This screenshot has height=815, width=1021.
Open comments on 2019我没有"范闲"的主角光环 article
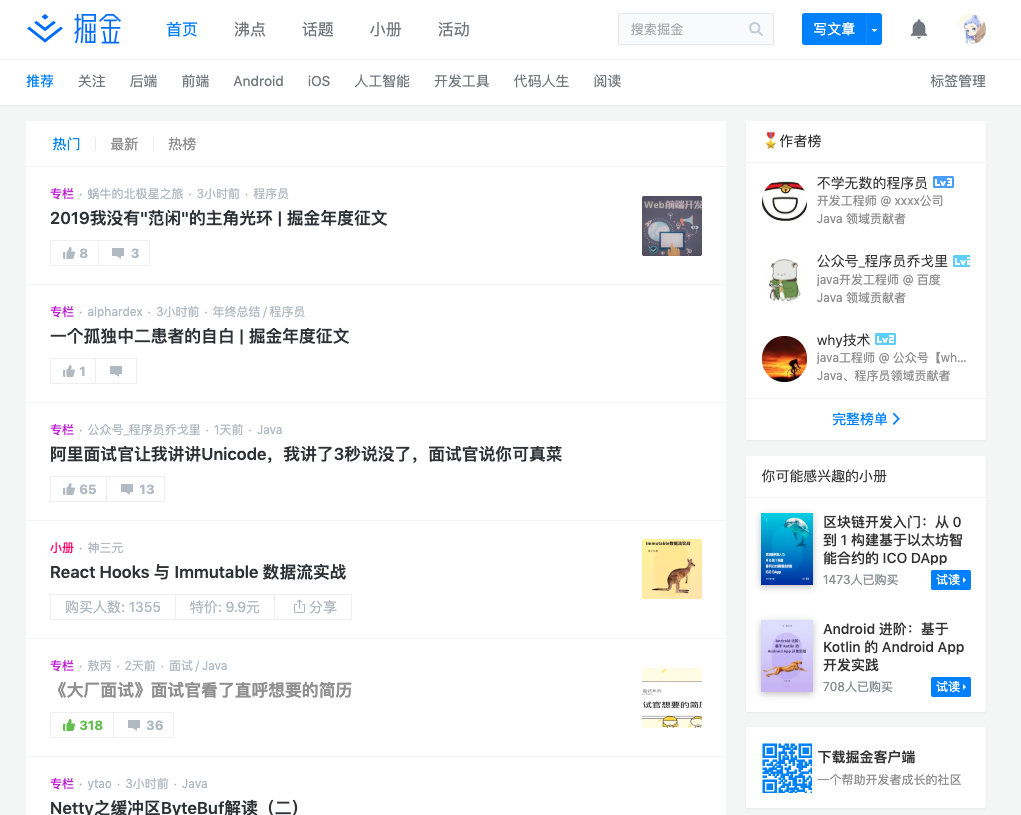click(x=124, y=253)
